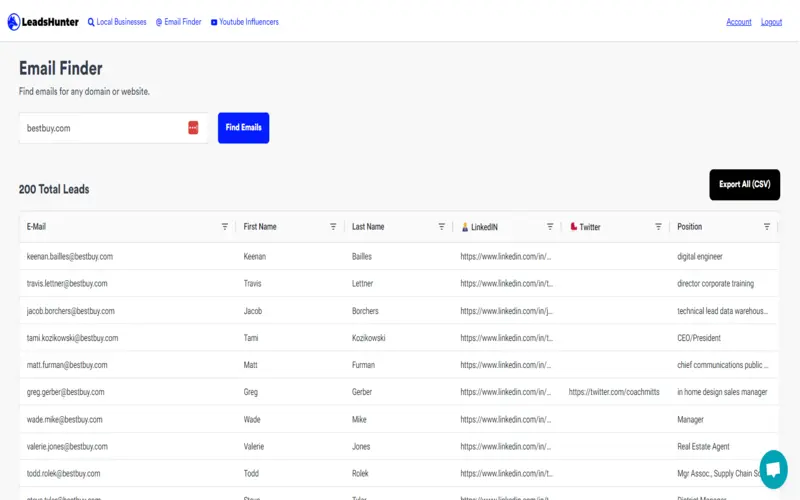Click the Twitter column icon
This screenshot has width=800, height=500.
point(573,227)
